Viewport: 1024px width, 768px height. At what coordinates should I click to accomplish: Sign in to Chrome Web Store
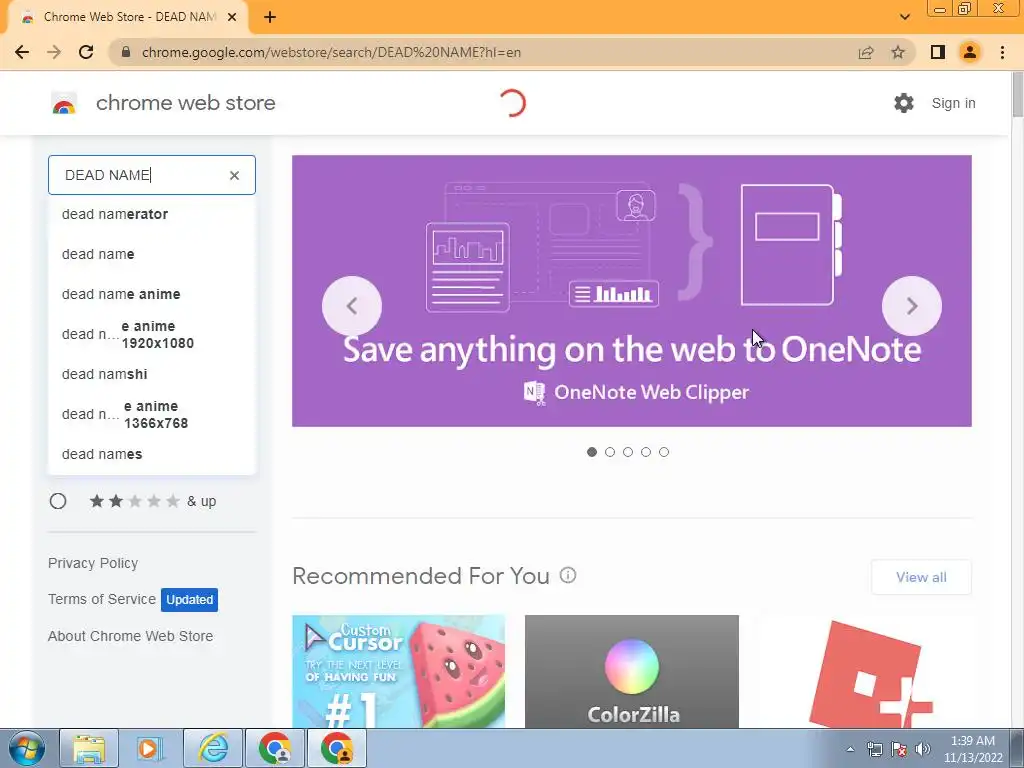pos(953,103)
